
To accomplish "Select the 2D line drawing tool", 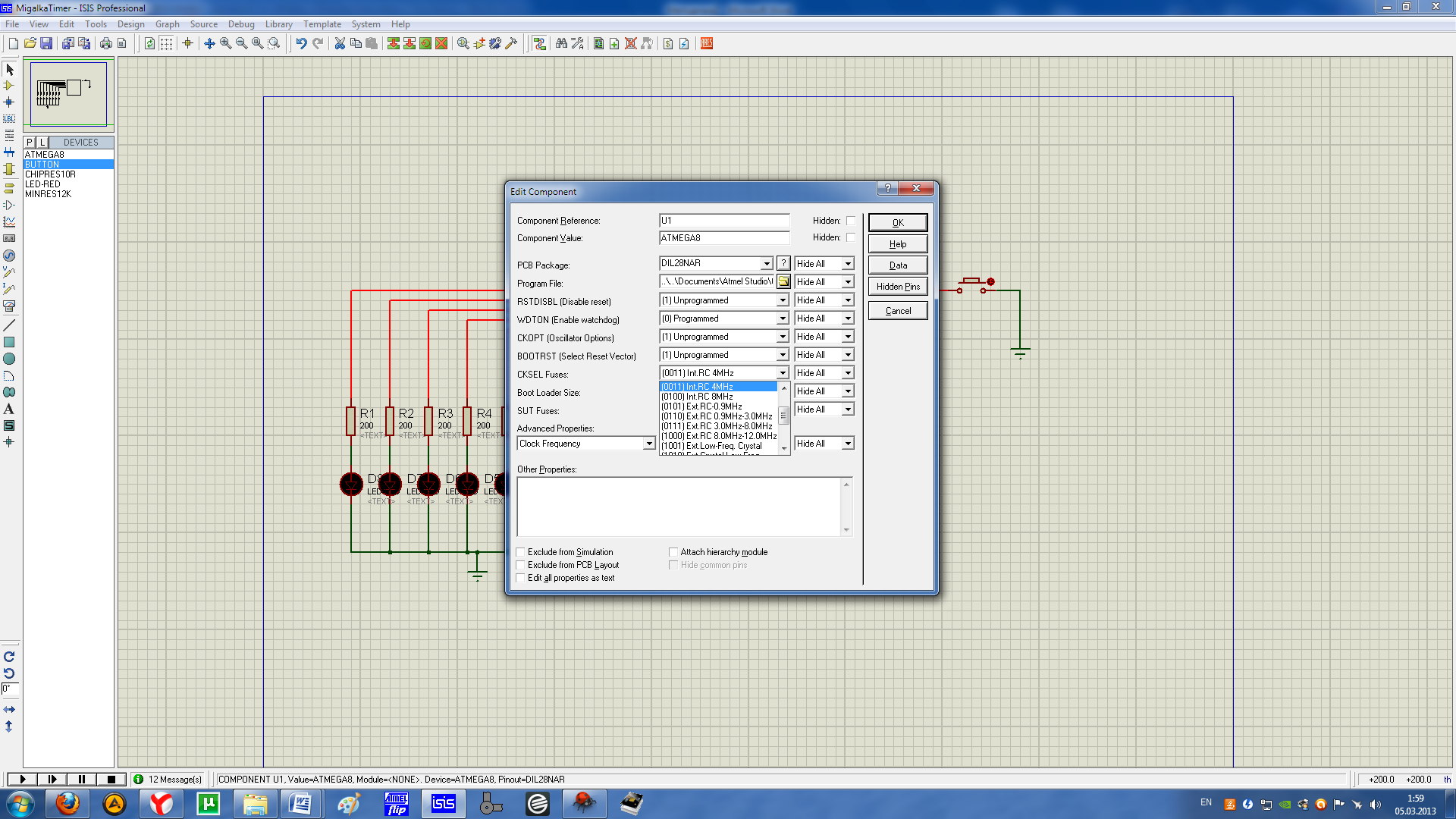I will [x=9, y=325].
